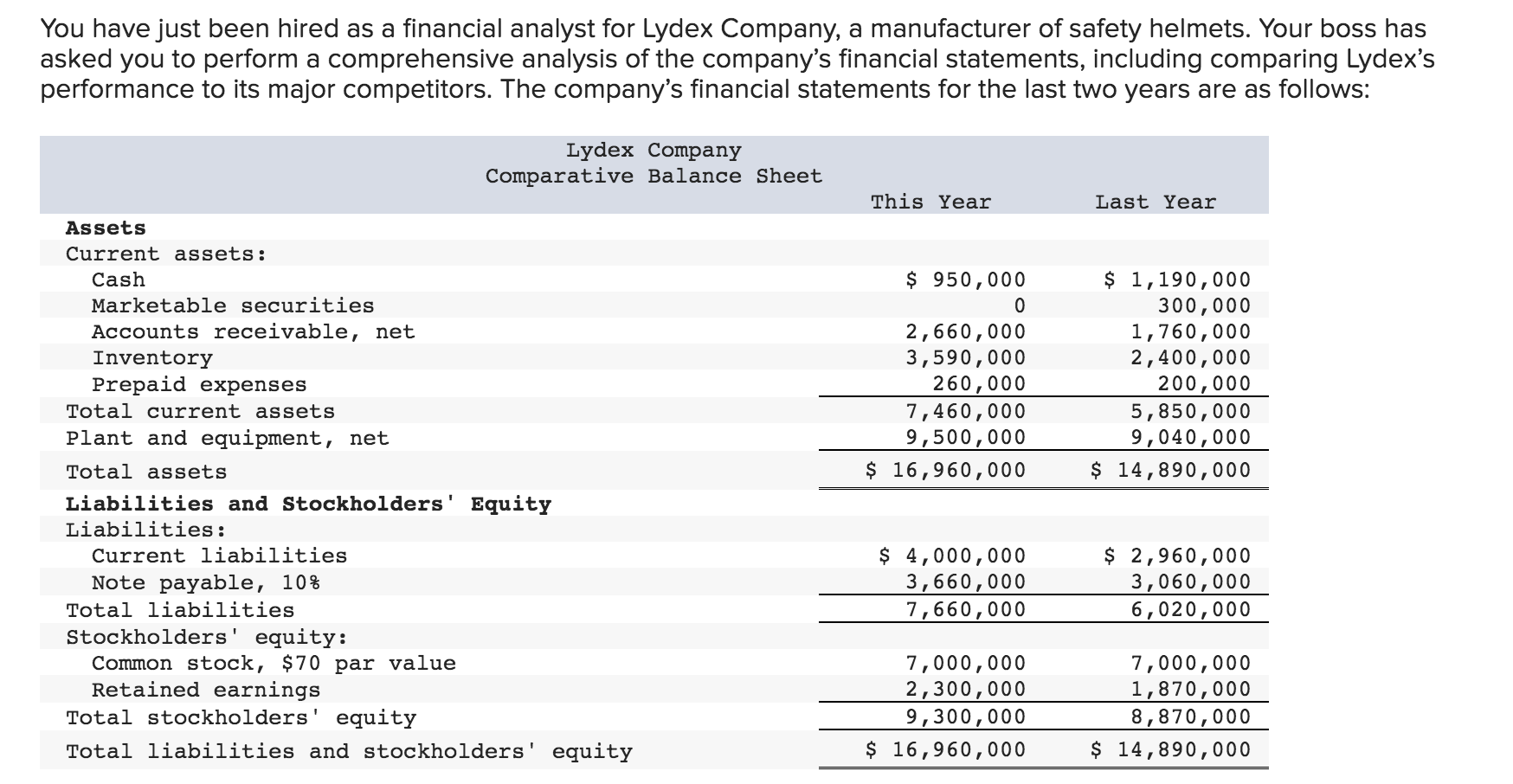The width and height of the screenshot is (1513, 784).
Task: Select Total assets value $ 14,890,000
Action: pyautogui.click(x=1171, y=471)
